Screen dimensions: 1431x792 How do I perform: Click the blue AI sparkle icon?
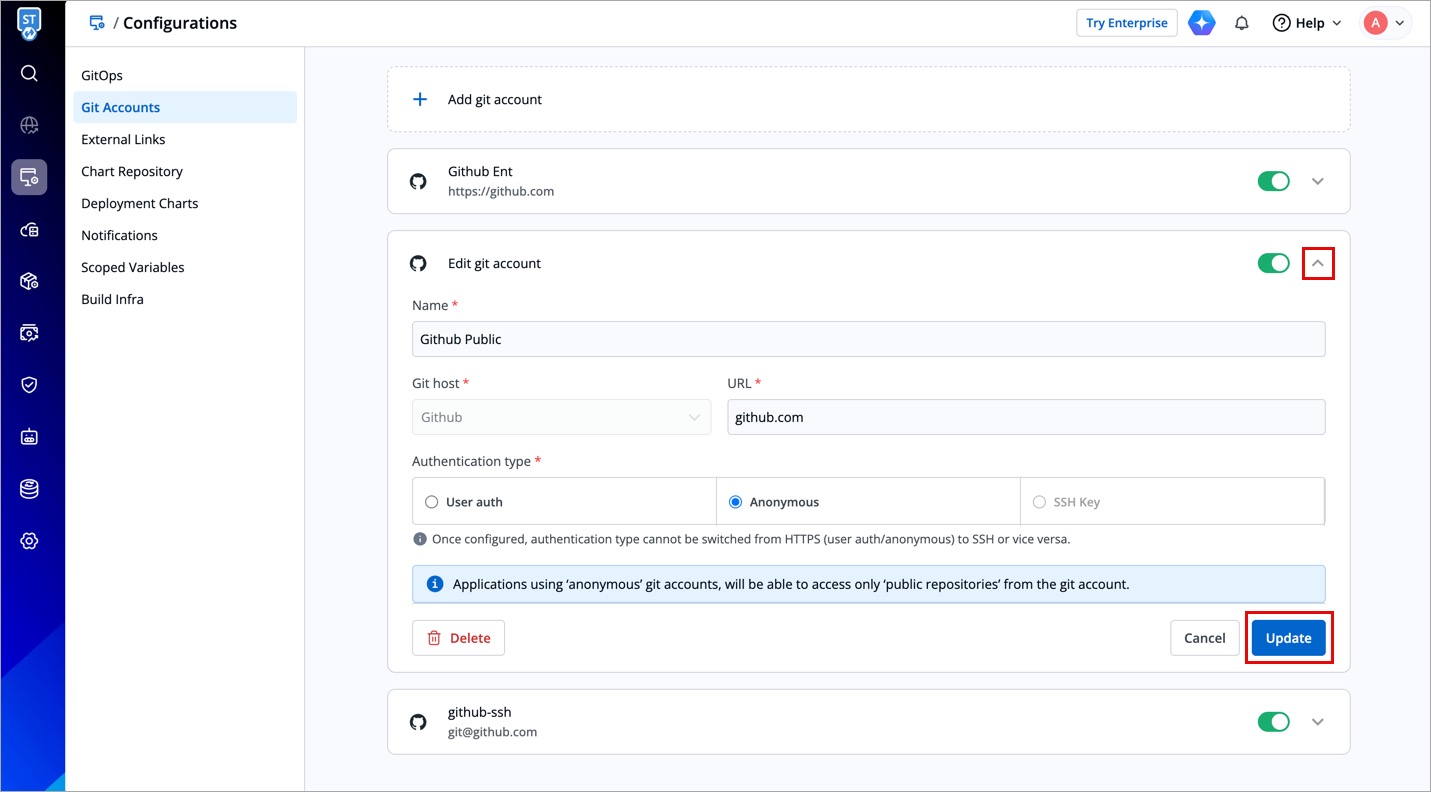[1201, 23]
